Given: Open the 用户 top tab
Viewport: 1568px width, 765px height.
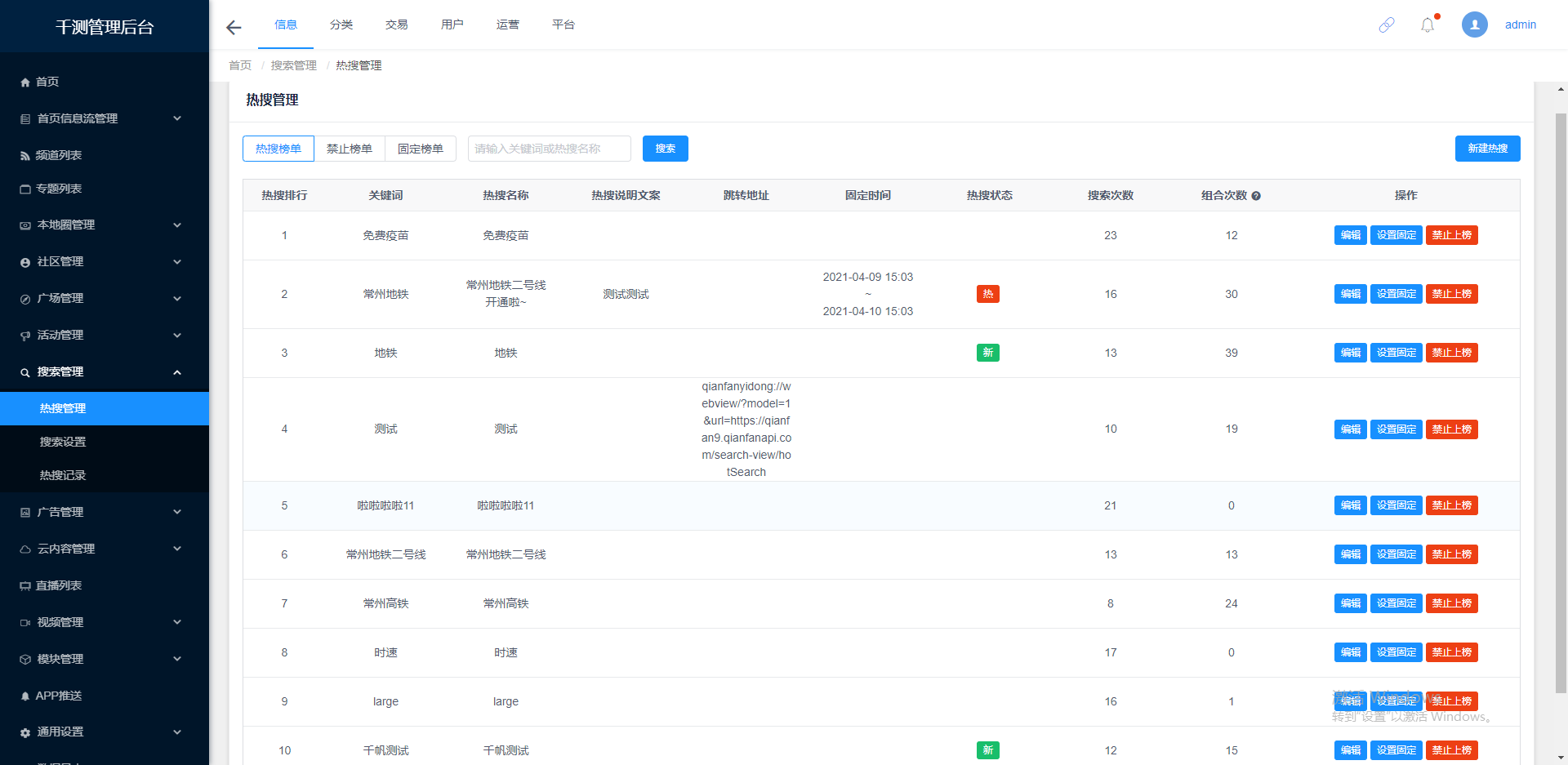Looking at the screenshot, I should tap(452, 24).
